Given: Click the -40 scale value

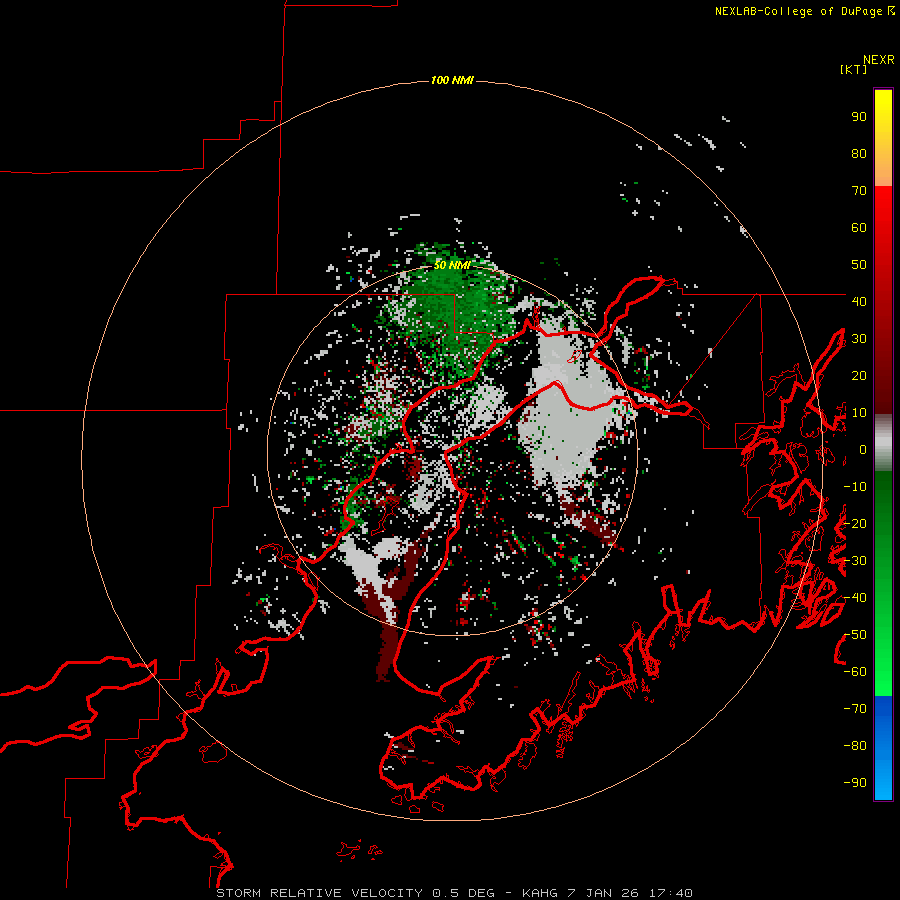Looking at the screenshot, I should tap(855, 598).
